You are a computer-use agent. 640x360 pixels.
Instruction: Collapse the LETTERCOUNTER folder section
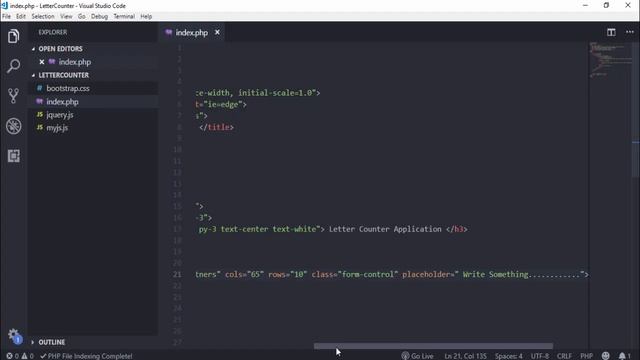tap(63, 75)
